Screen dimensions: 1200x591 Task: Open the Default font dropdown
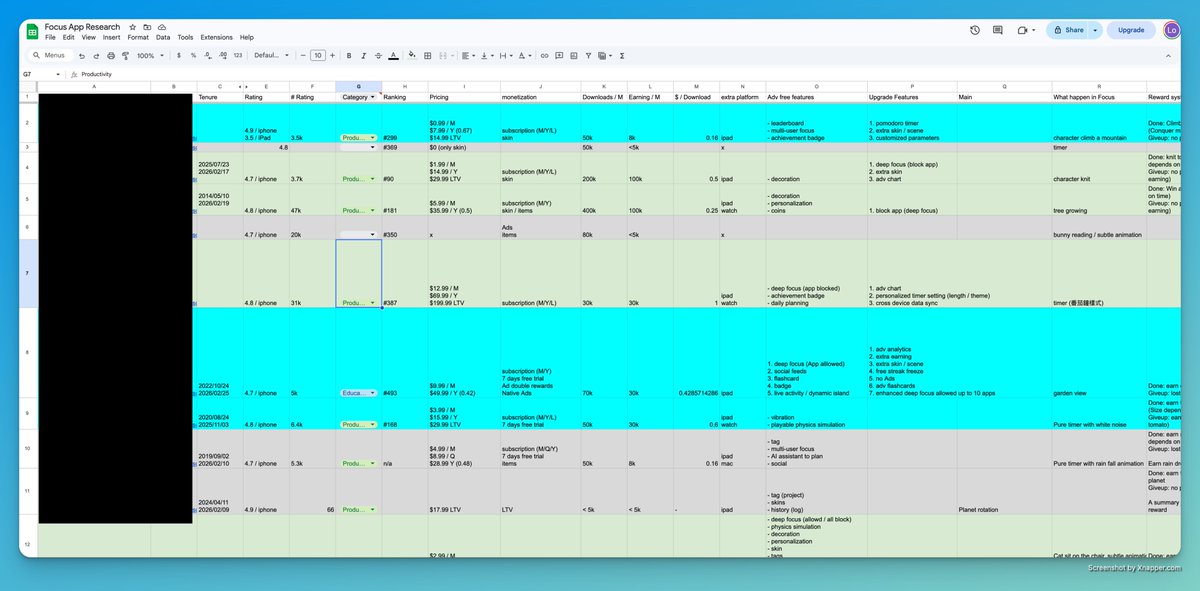click(x=271, y=55)
